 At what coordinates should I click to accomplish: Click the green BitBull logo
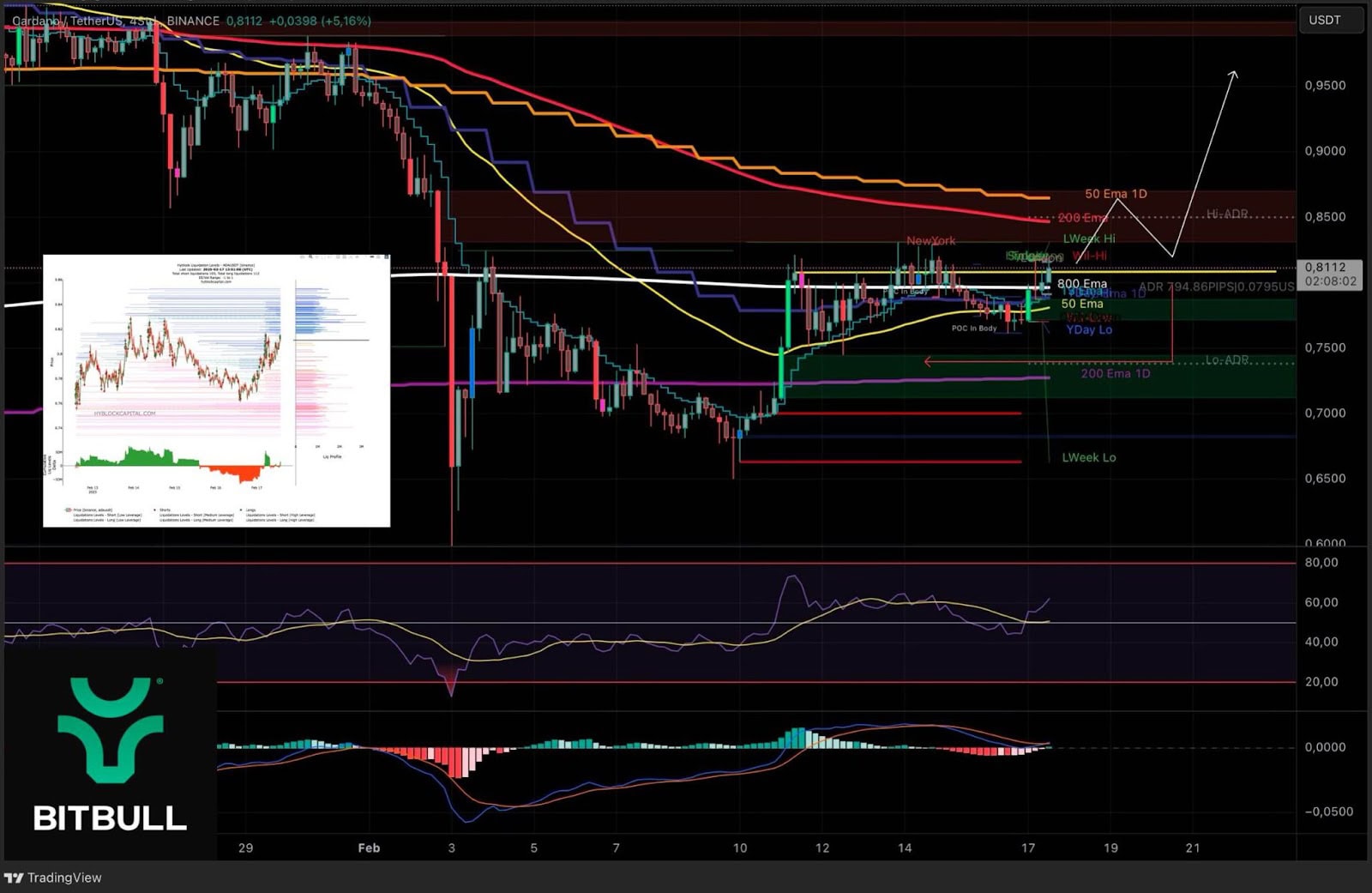coord(110,730)
